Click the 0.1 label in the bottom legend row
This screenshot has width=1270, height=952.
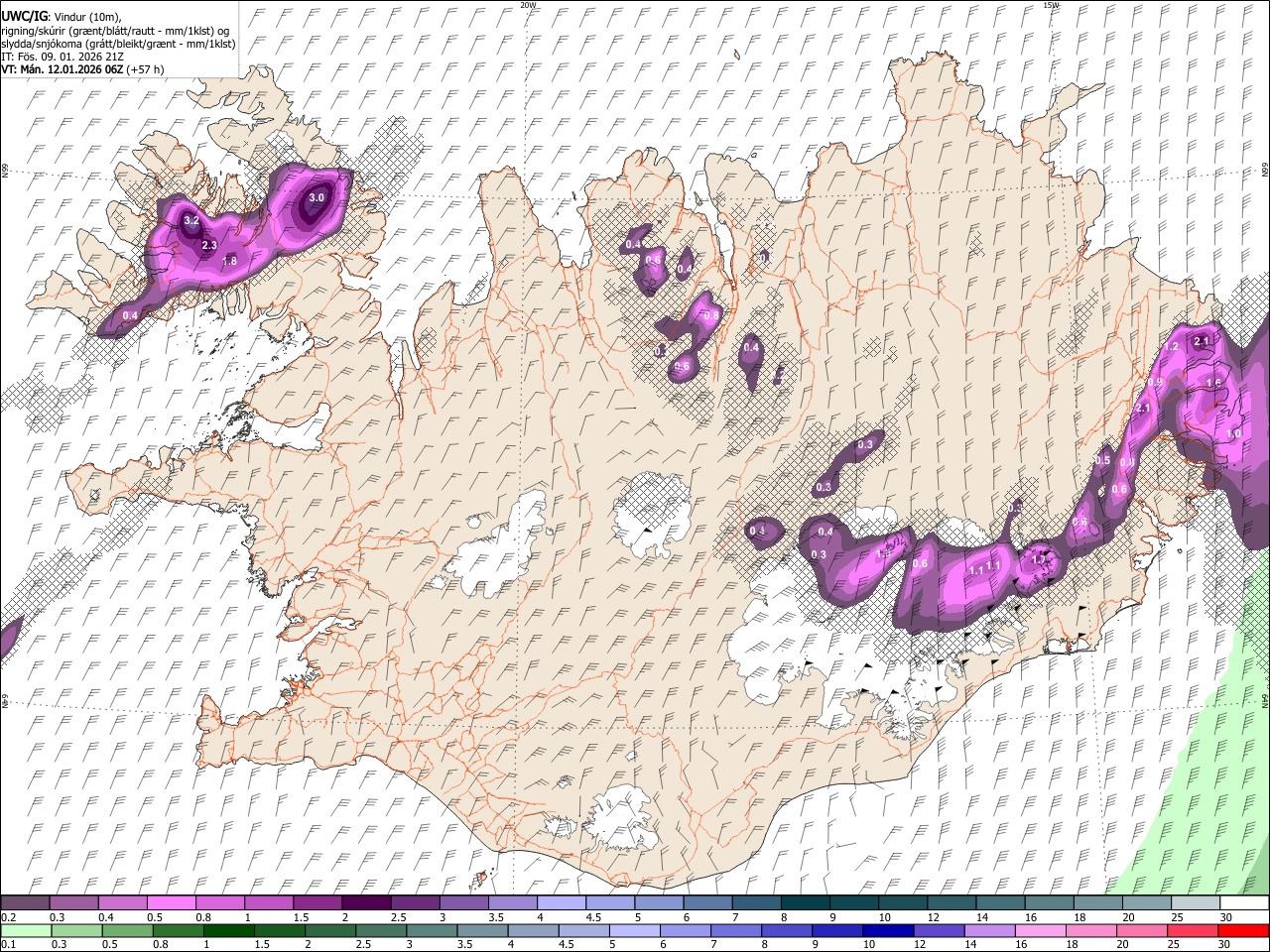click(8, 944)
